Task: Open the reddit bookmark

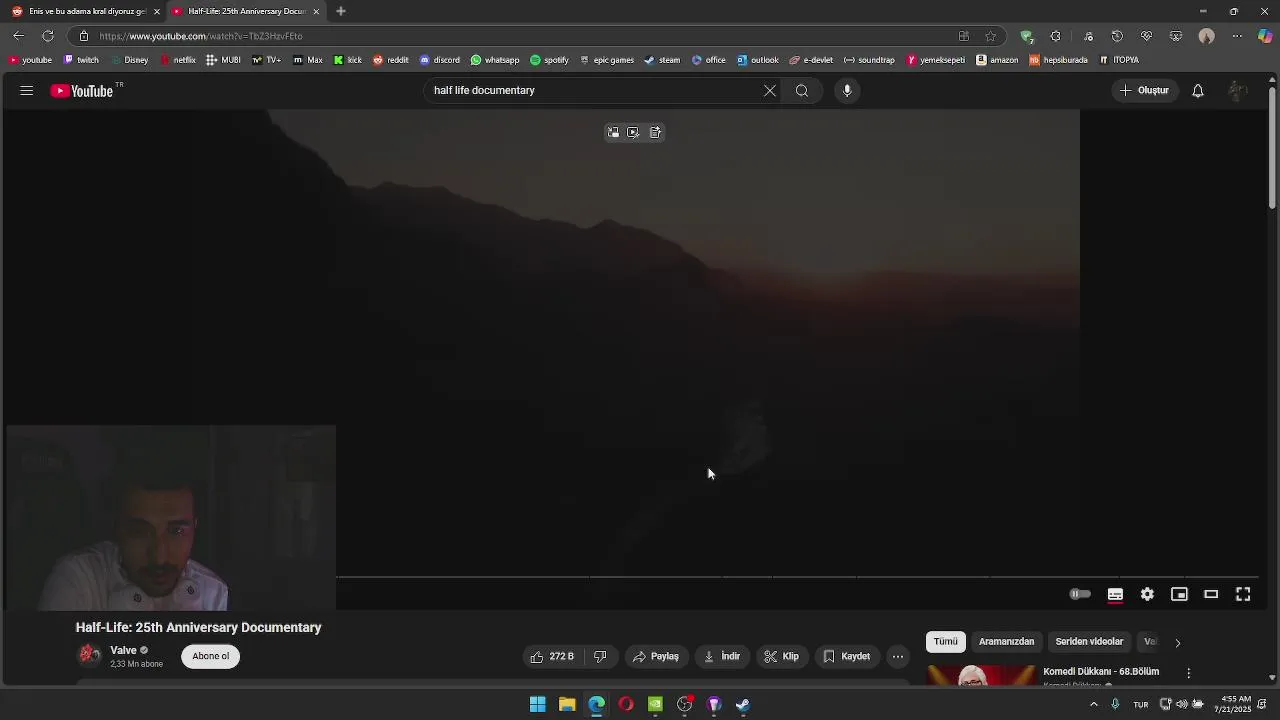Action: click(391, 60)
